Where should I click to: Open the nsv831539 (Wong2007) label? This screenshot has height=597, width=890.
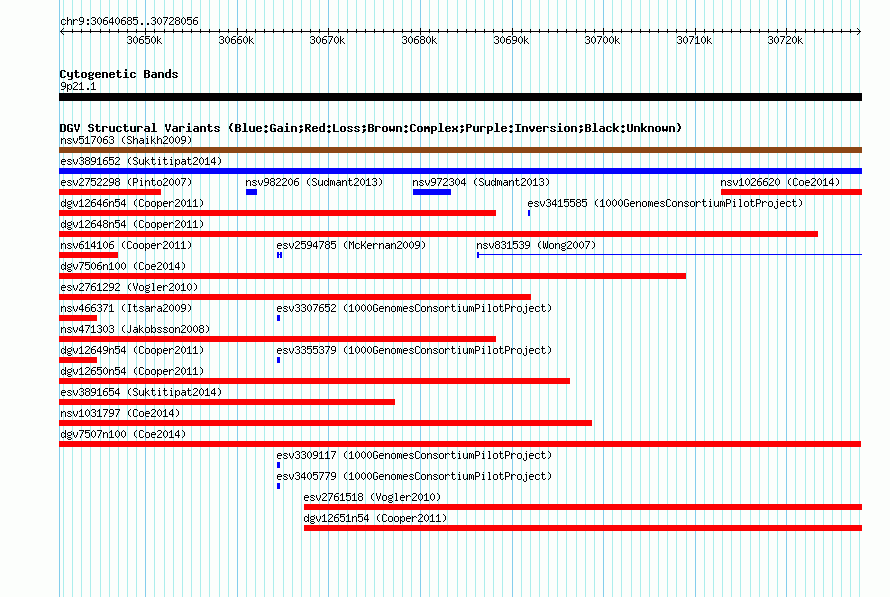(x=536, y=245)
